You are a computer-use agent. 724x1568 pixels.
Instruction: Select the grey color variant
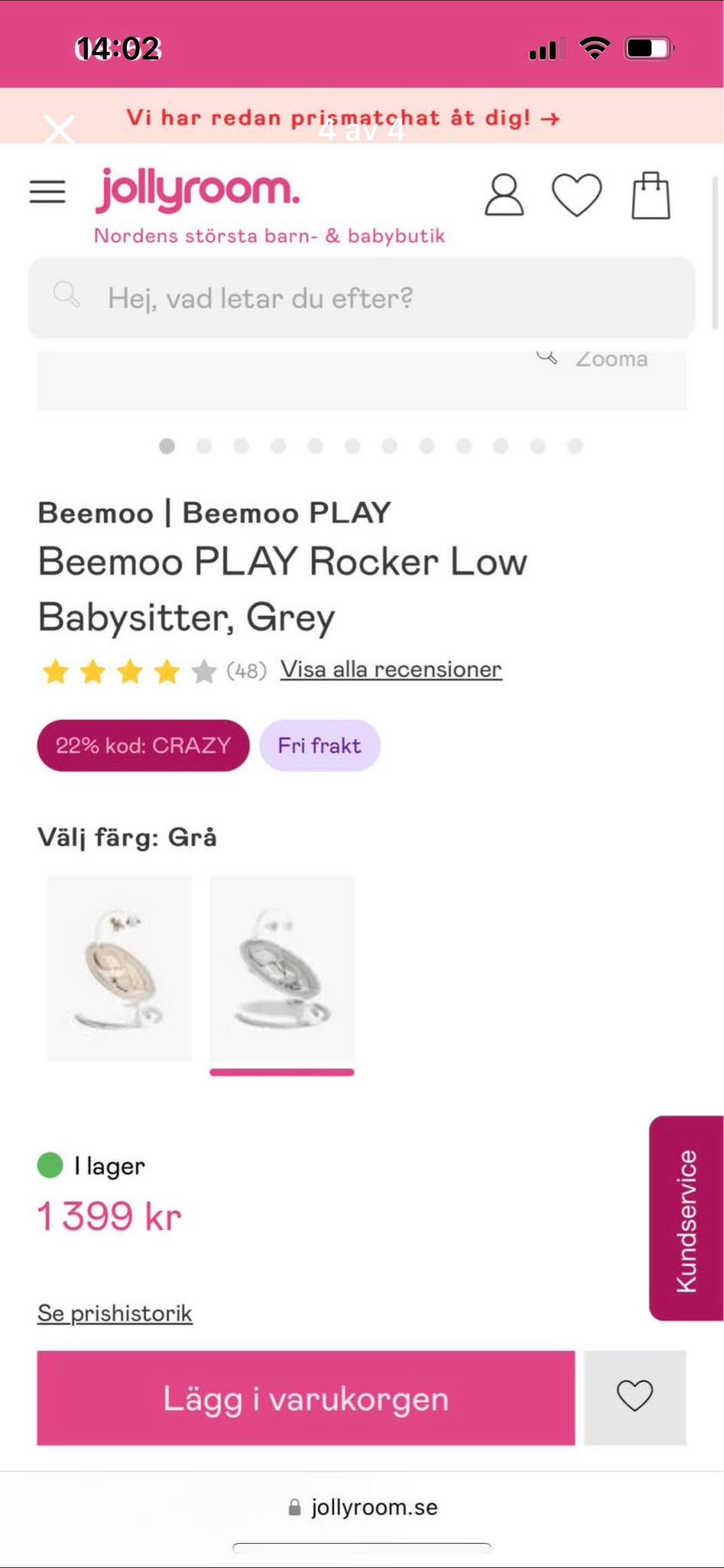281,968
